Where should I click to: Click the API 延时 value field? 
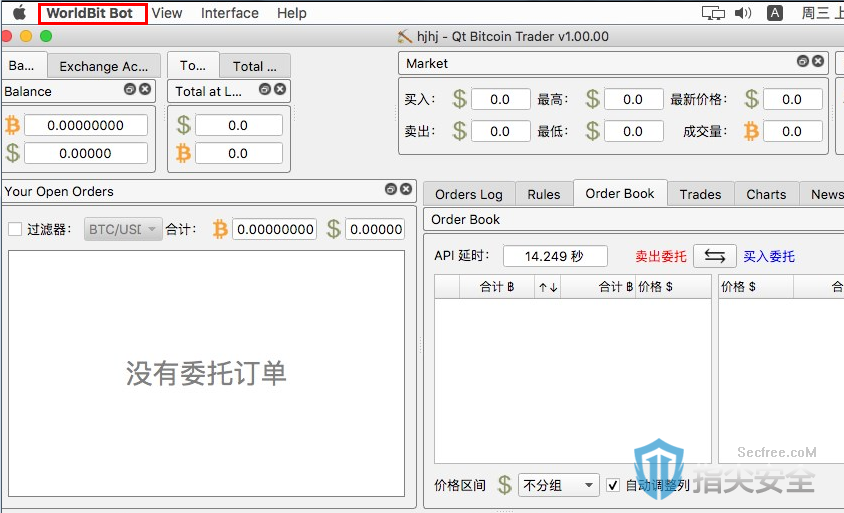tap(555, 256)
